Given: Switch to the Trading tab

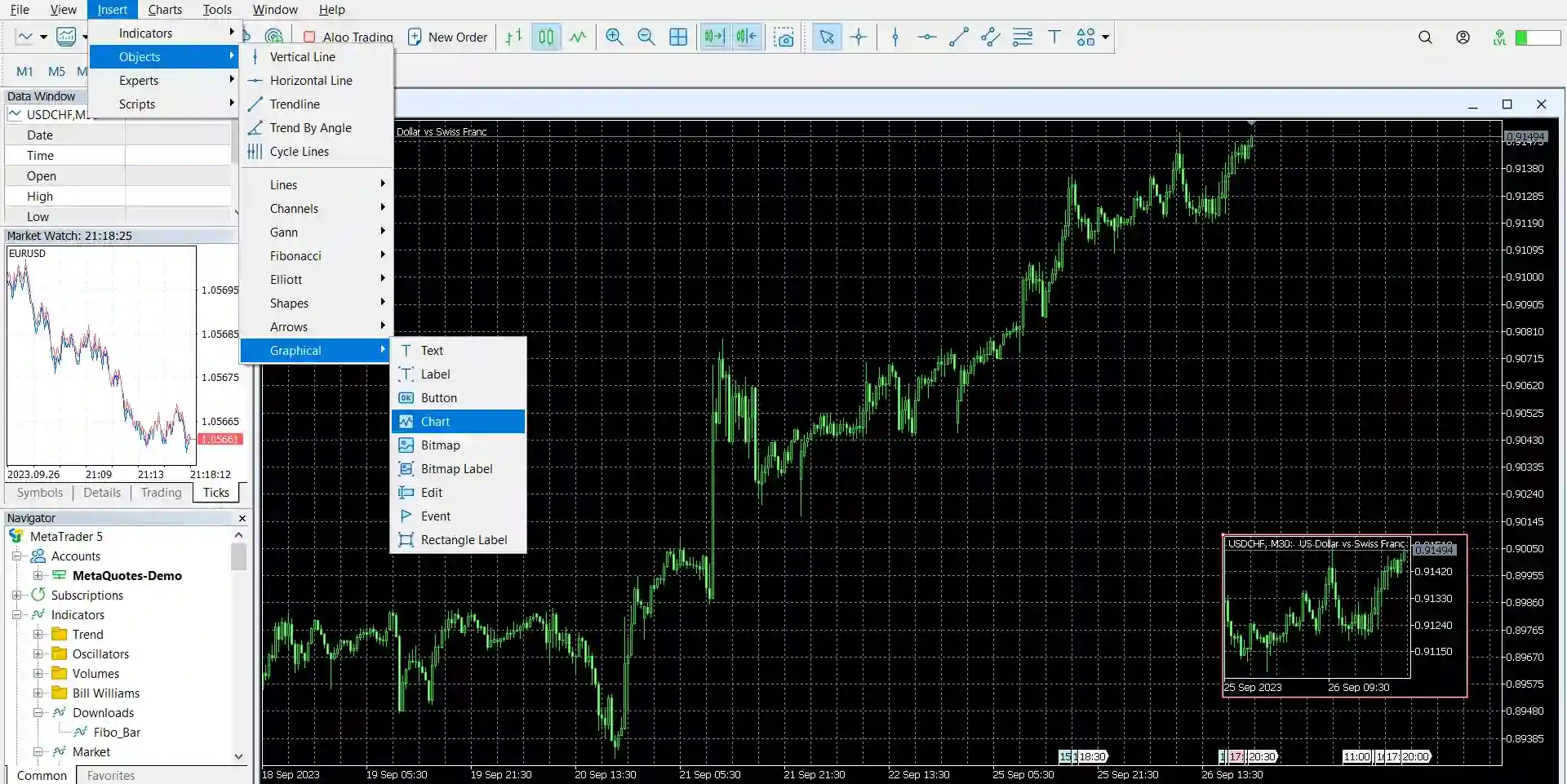Looking at the screenshot, I should point(161,493).
